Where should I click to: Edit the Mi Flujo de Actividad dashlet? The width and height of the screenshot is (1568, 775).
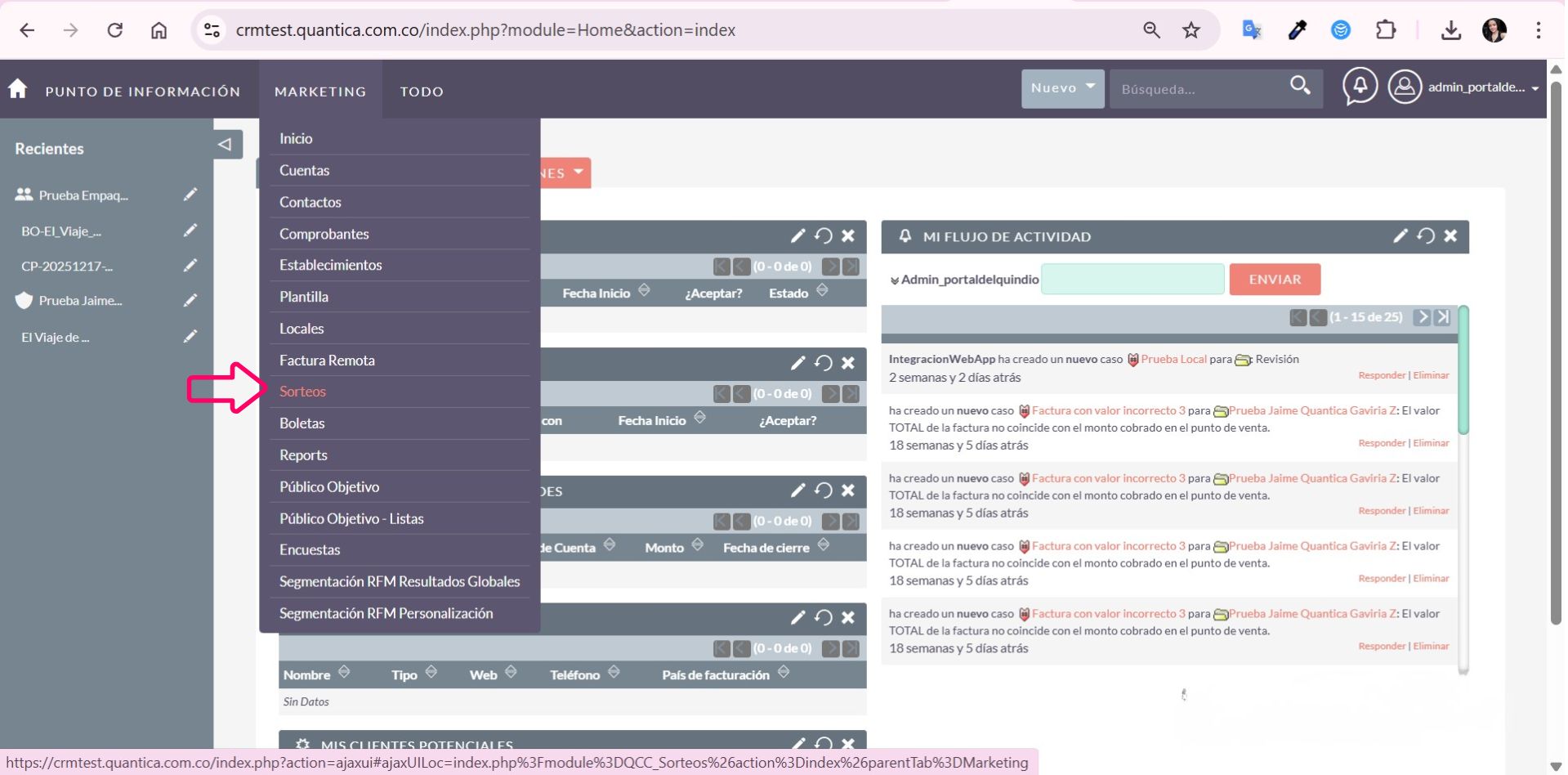tap(1400, 236)
